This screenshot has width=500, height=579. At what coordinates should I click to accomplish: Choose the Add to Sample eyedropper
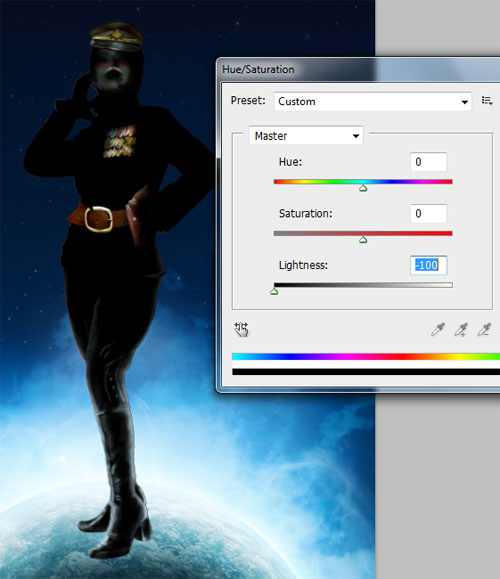tap(461, 329)
